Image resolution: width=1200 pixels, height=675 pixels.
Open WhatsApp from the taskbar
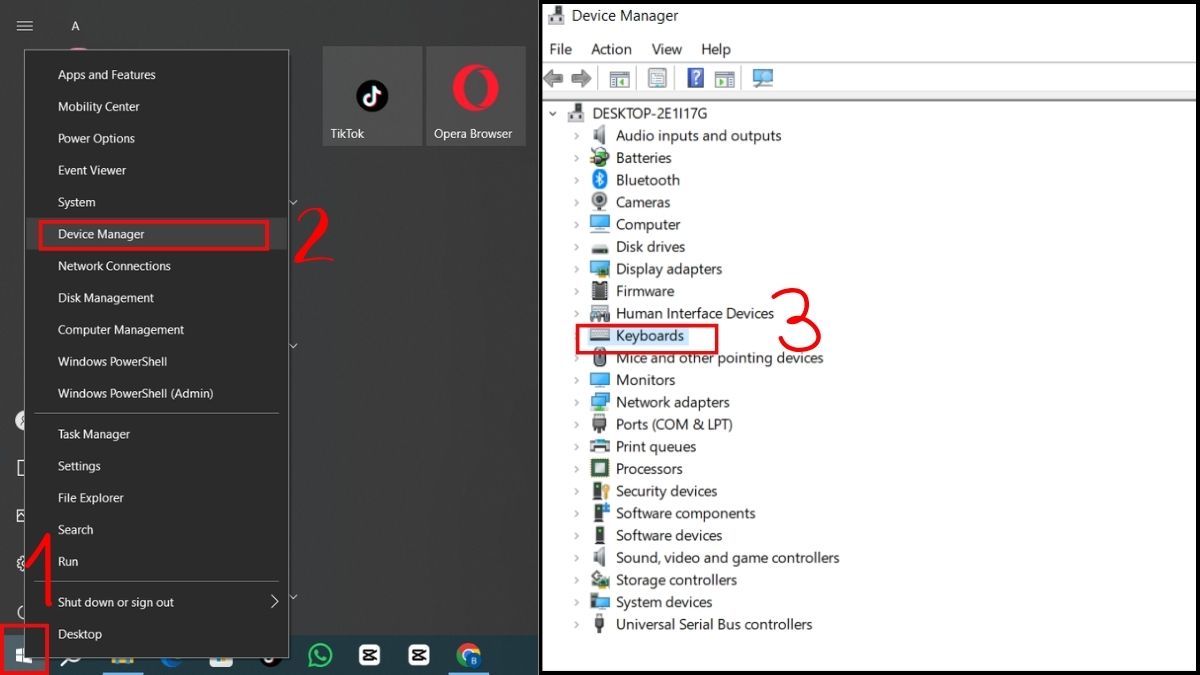point(319,655)
